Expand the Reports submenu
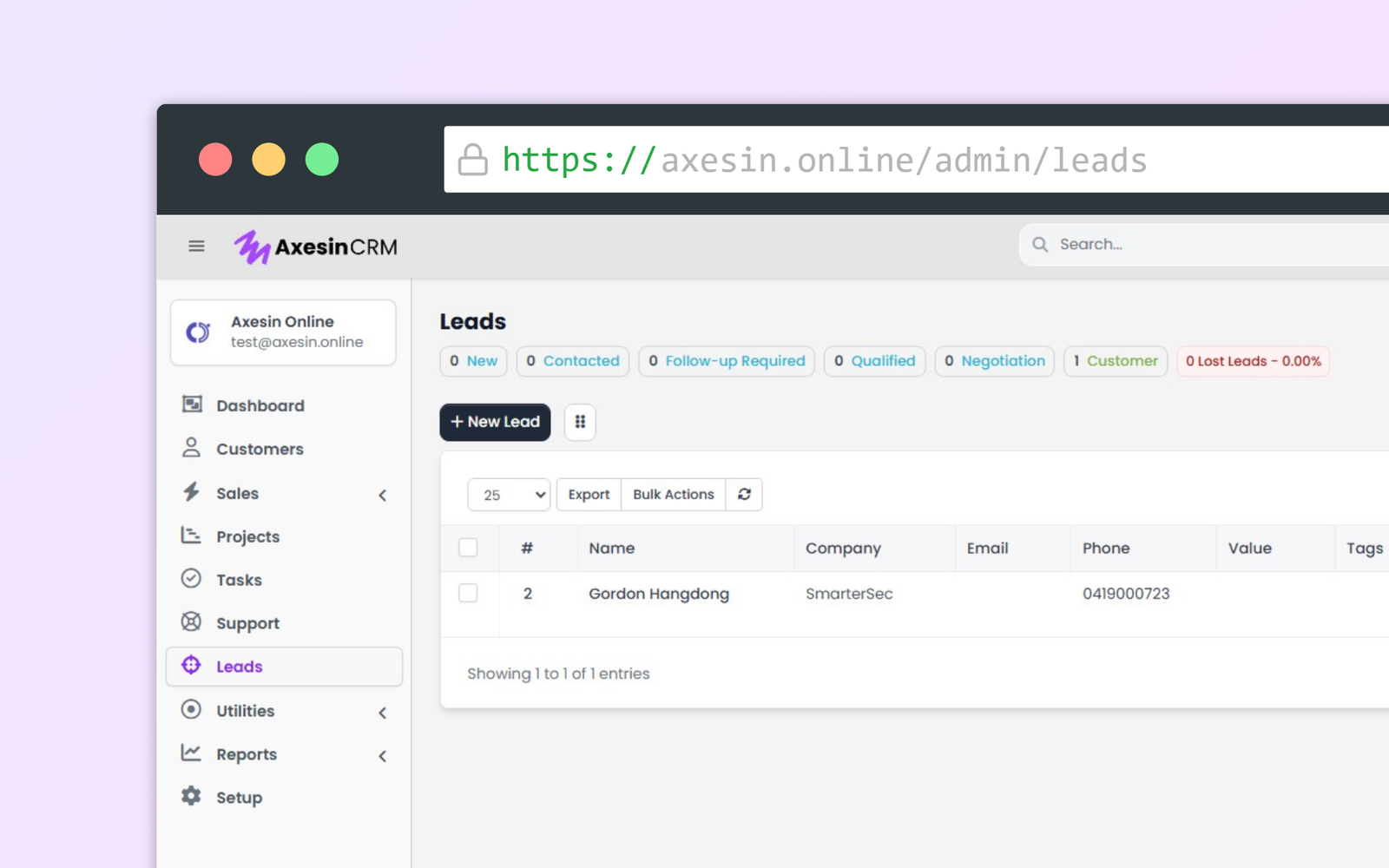This screenshot has width=1389, height=868. point(383,756)
